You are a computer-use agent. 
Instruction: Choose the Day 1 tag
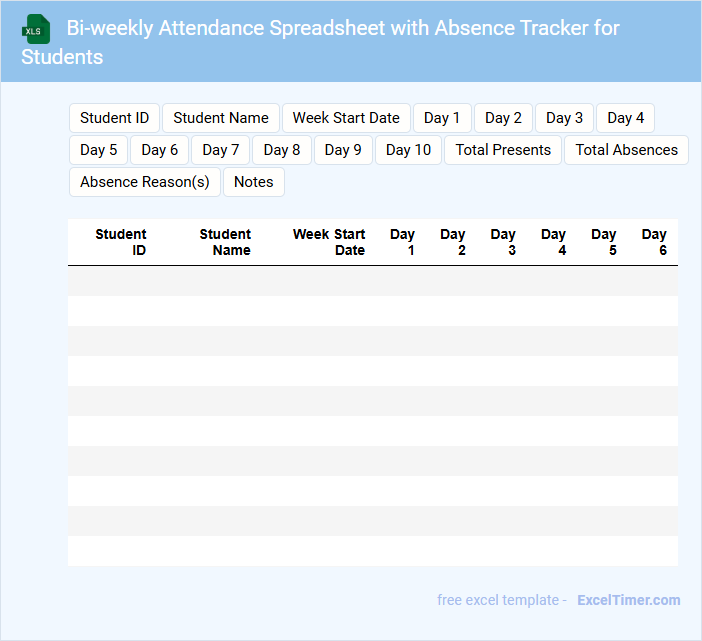coord(442,118)
